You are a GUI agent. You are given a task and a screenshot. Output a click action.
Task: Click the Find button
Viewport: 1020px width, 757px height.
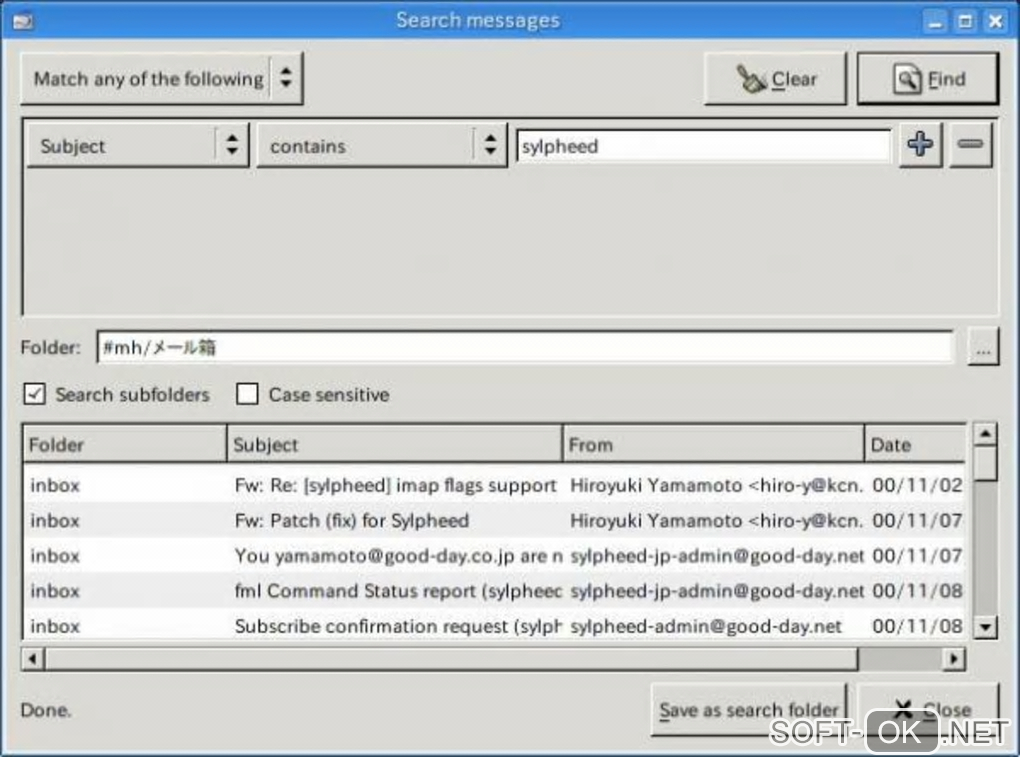click(928, 79)
